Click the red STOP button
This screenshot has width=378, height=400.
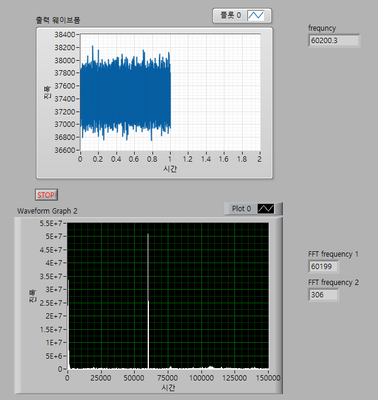click(x=46, y=195)
